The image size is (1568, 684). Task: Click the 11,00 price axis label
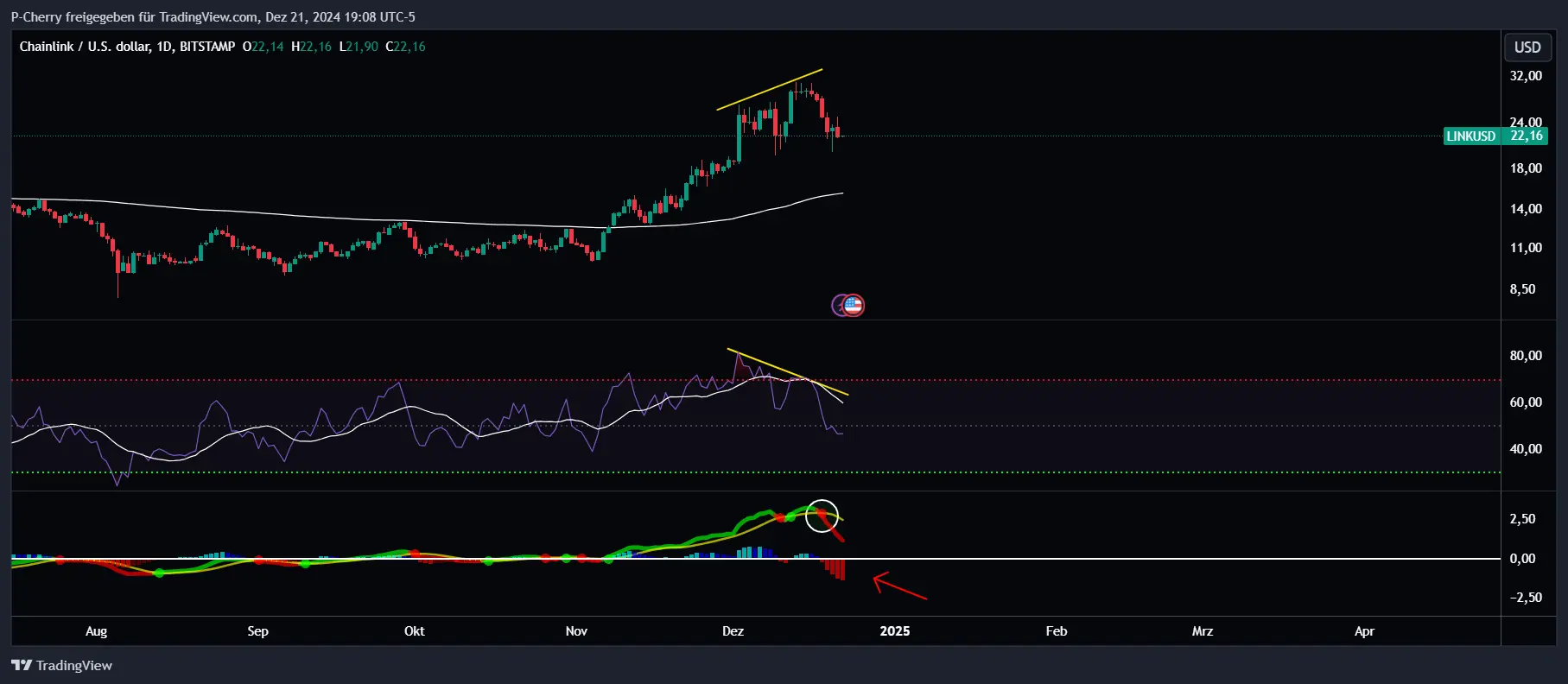[1526, 248]
